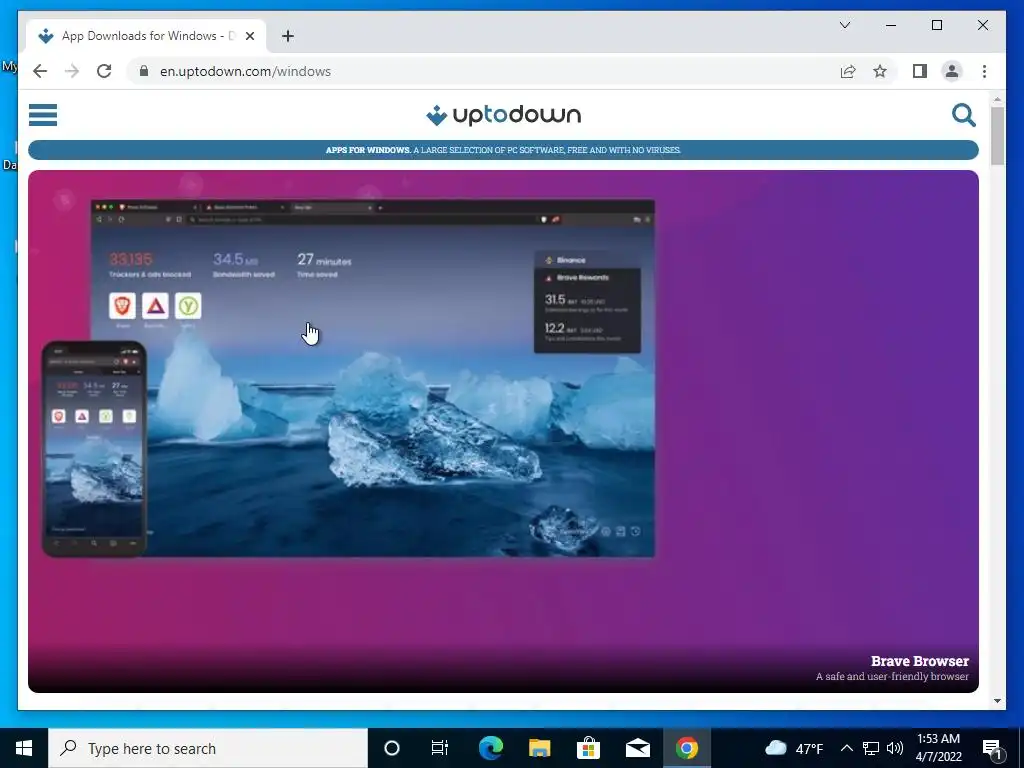Launch Microsoft Edge from taskbar
This screenshot has height=768, width=1024.
tap(490, 748)
